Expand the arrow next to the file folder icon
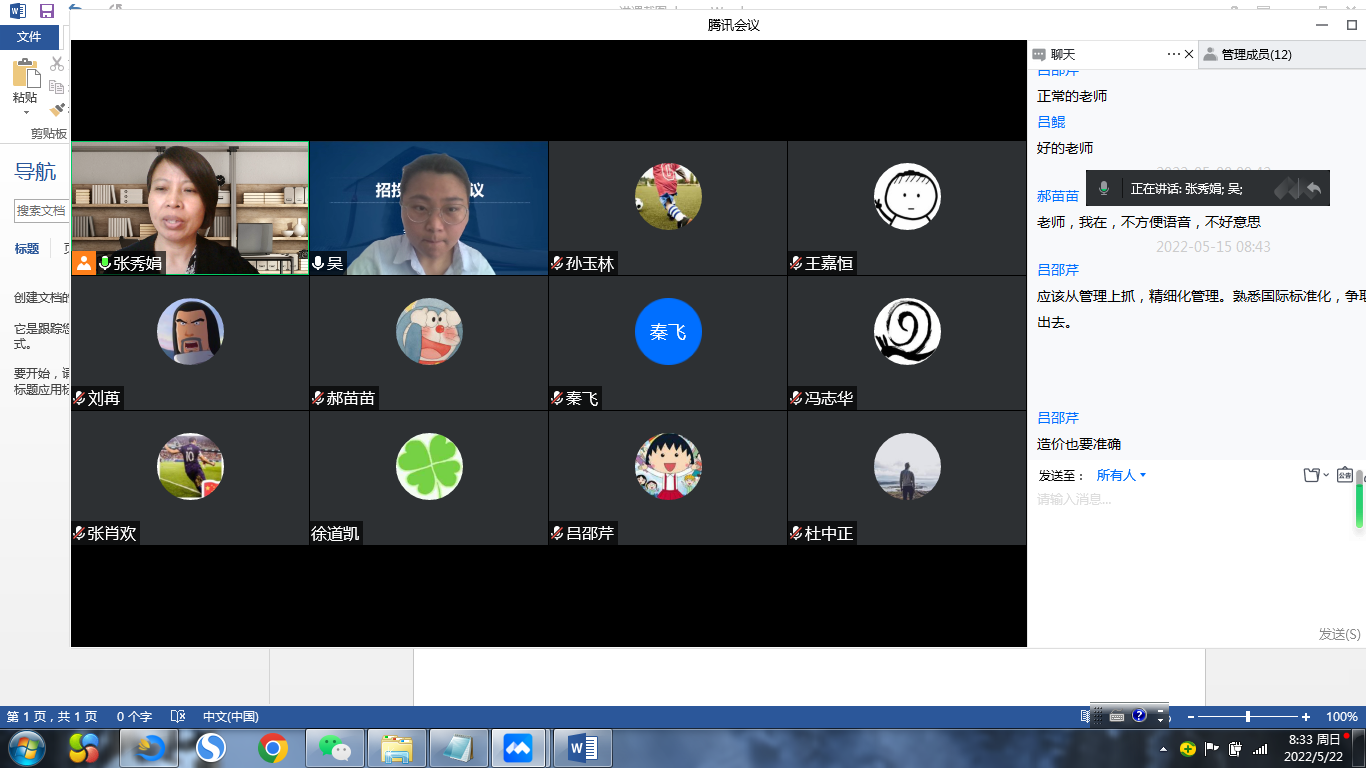Viewport: 1366px width, 768px height. point(1327,475)
